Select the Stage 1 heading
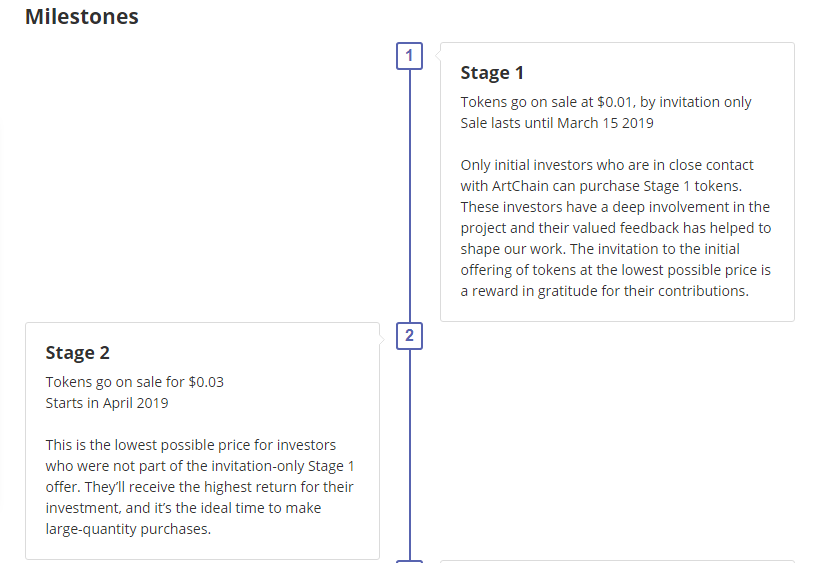Screen dimensions: 829x563 [x=492, y=73]
